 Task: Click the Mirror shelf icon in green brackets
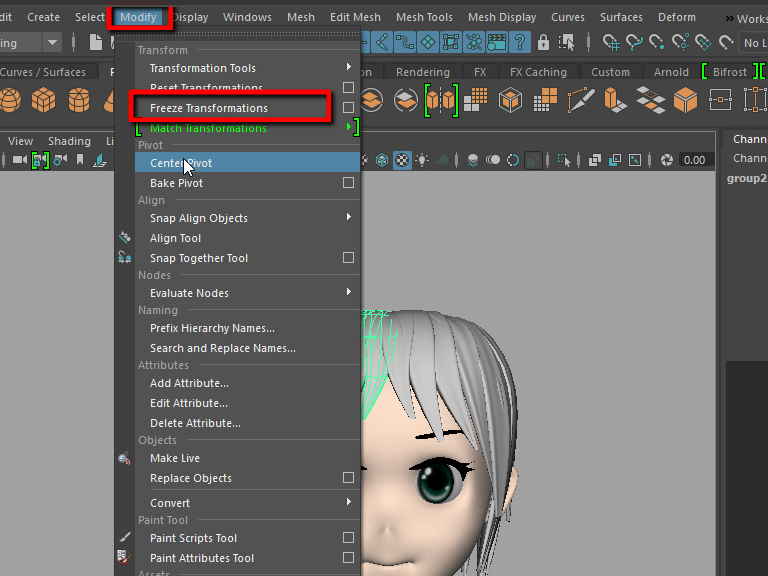(441, 100)
